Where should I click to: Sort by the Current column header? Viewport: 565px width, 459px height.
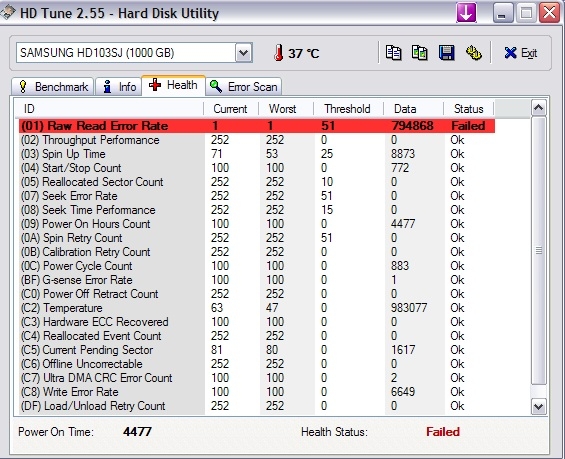pyautogui.click(x=231, y=108)
